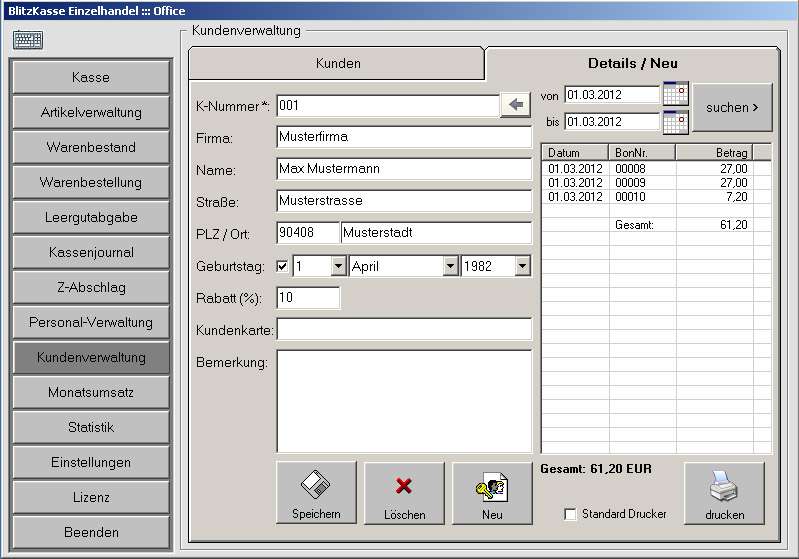The height and width of the screenshot is (559, 799).
Task: Open the on-screen keyboard icon
Action: pos(28,40)
